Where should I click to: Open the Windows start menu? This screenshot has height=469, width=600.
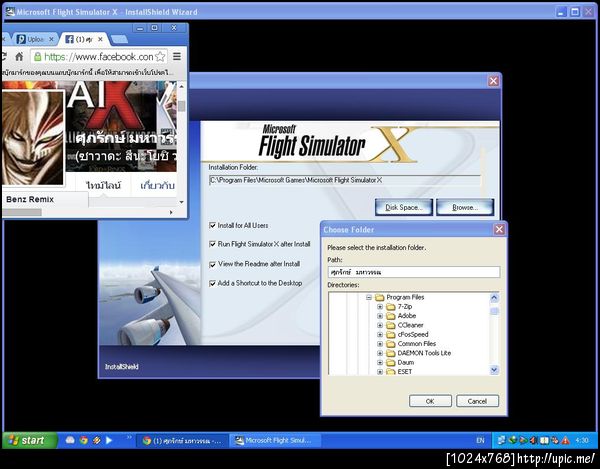[x=30, y=440]
